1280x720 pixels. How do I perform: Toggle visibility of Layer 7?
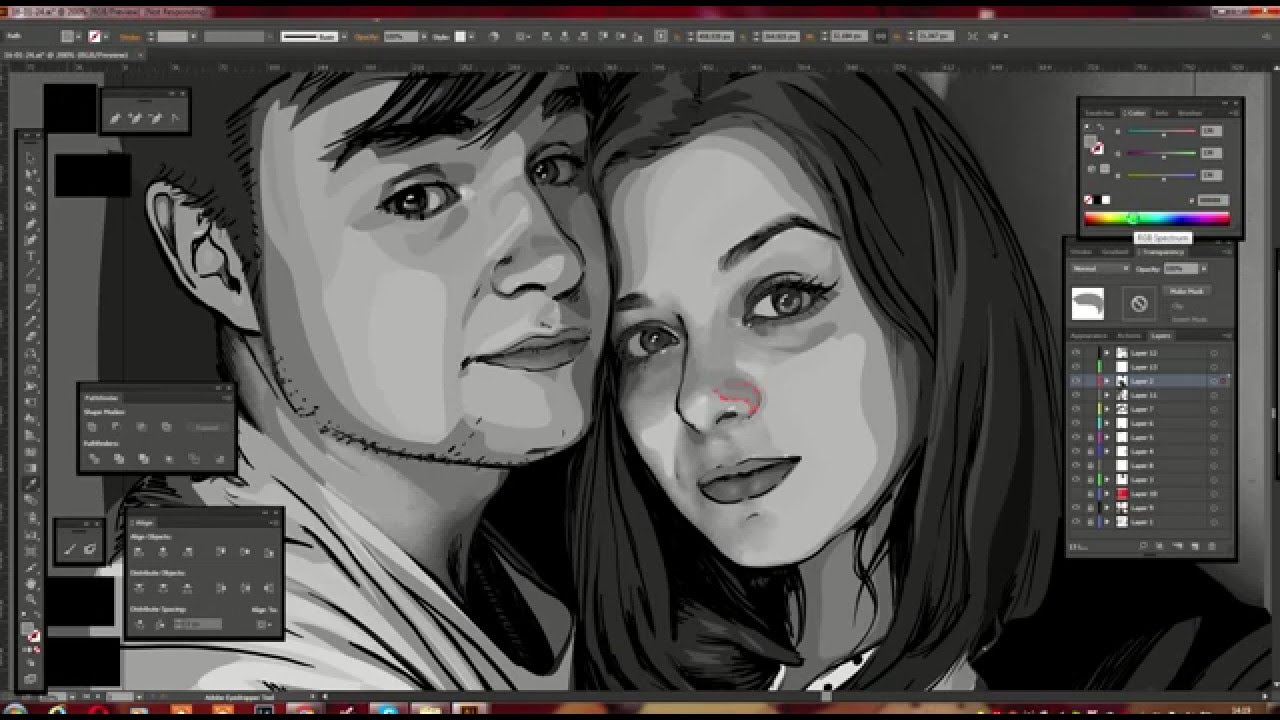click(x=1076, y=409)
